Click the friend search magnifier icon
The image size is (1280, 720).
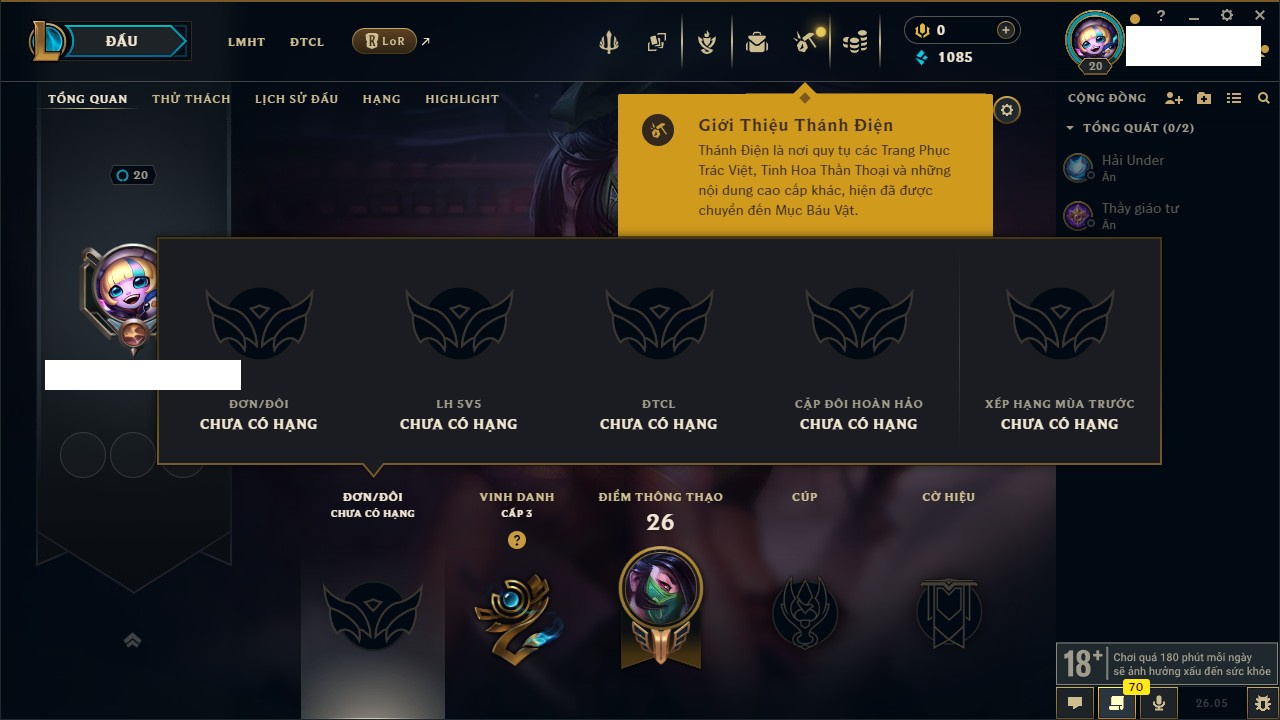tap(1264, 98)
